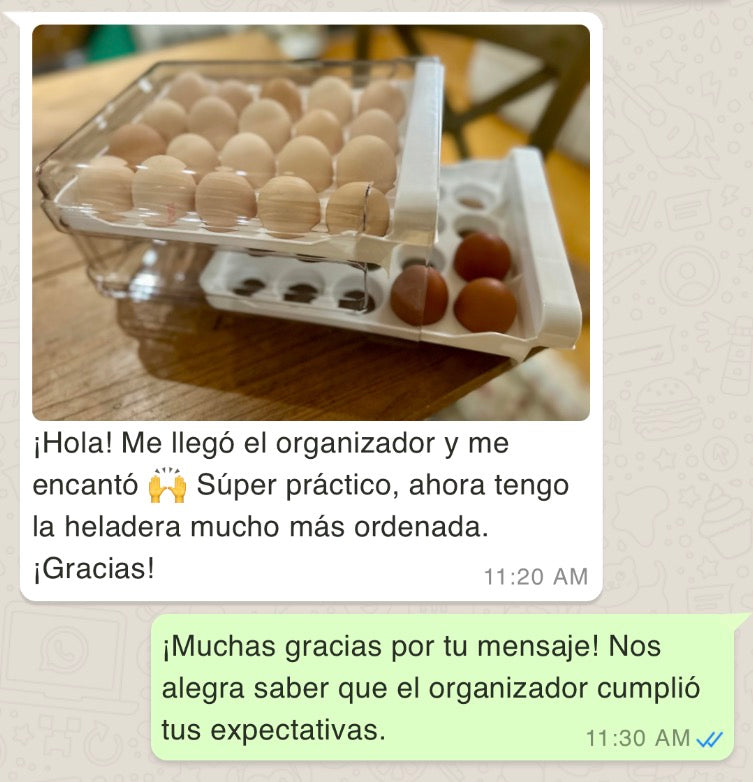Click the raised hands emoji

point(168,485)
